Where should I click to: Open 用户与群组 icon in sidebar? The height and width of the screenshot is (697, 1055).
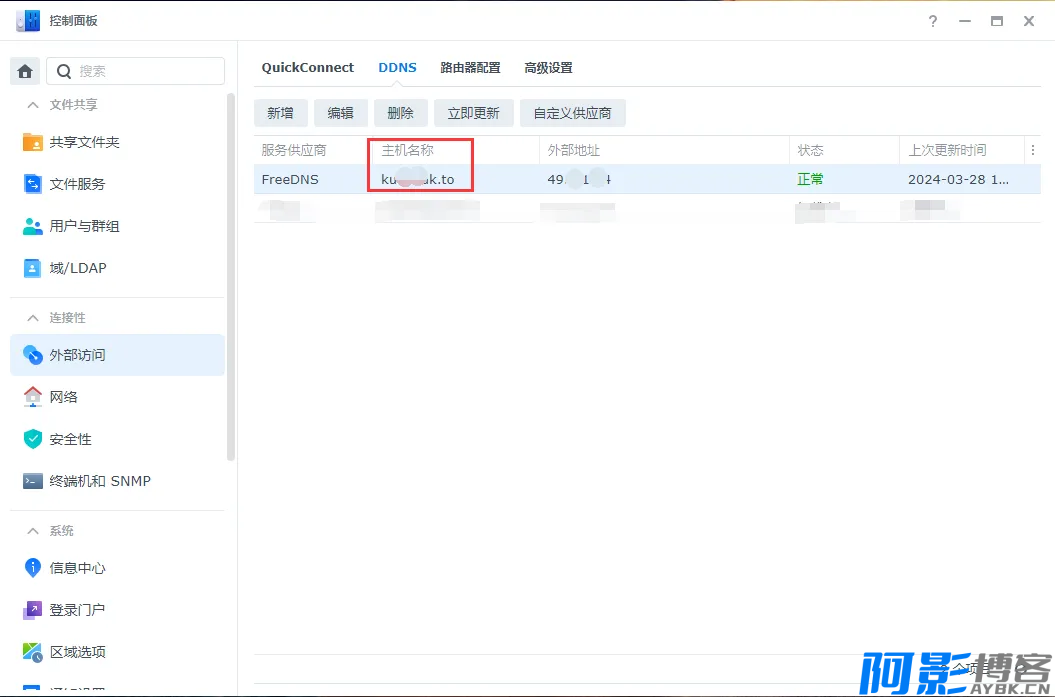coord(32,226)
